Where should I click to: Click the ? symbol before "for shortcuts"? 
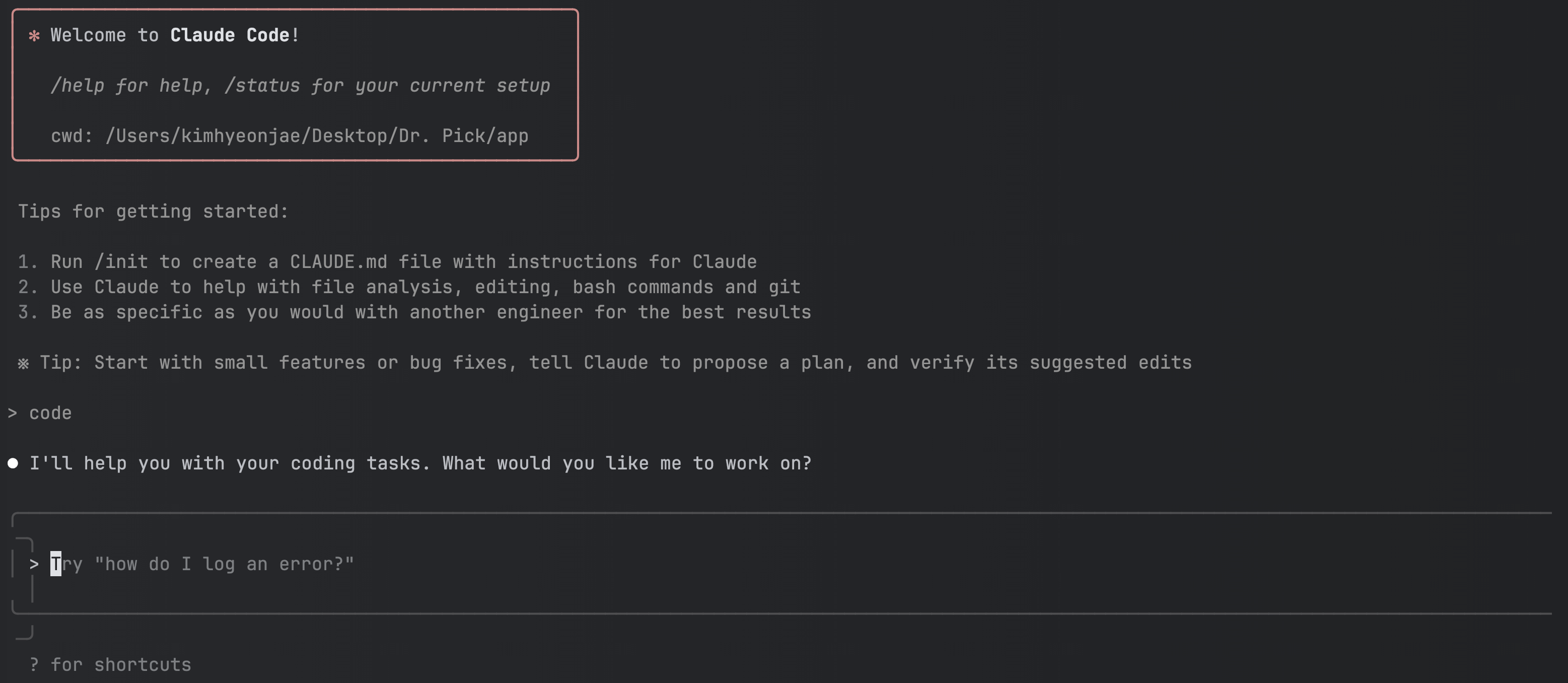[34, 665]
